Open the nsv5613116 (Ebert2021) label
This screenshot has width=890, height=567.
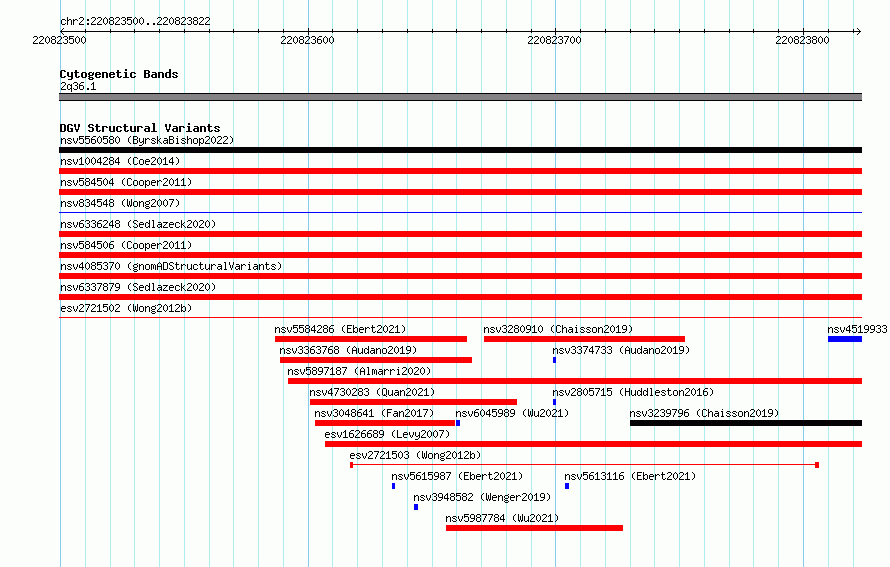tap(630, 476)
